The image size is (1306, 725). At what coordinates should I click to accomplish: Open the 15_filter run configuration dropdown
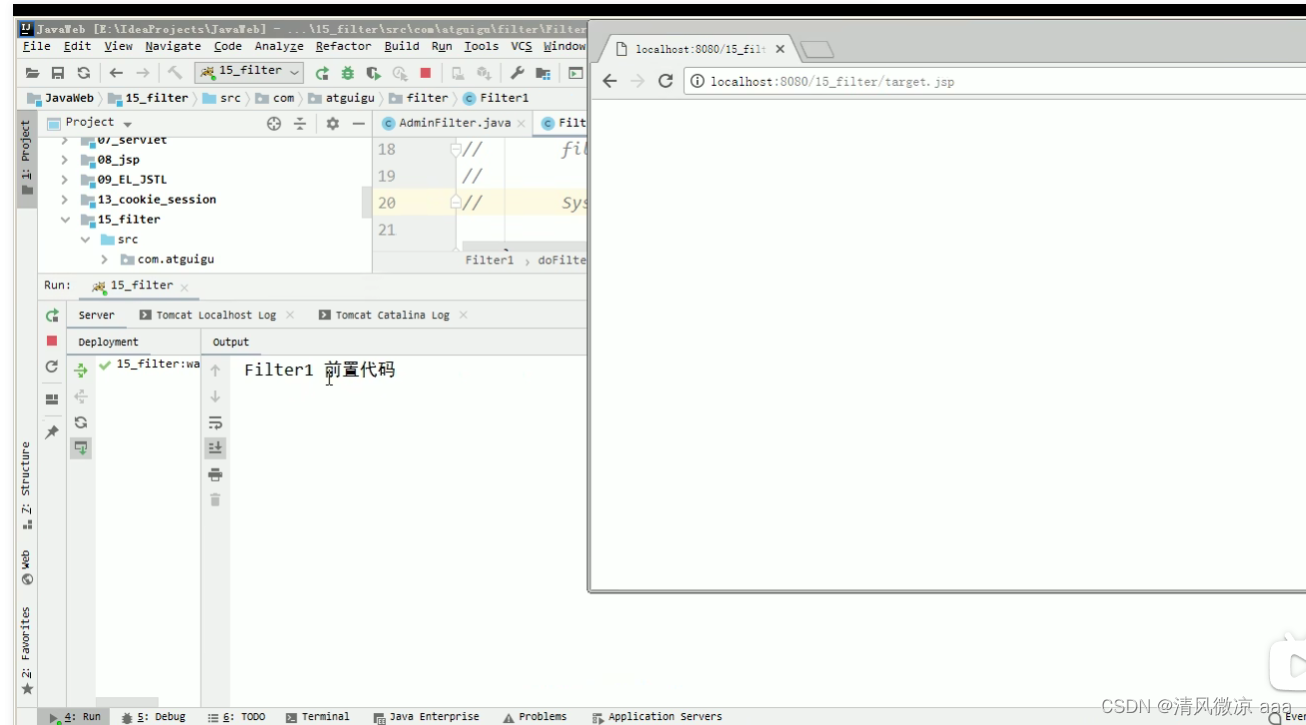[250, 72]
